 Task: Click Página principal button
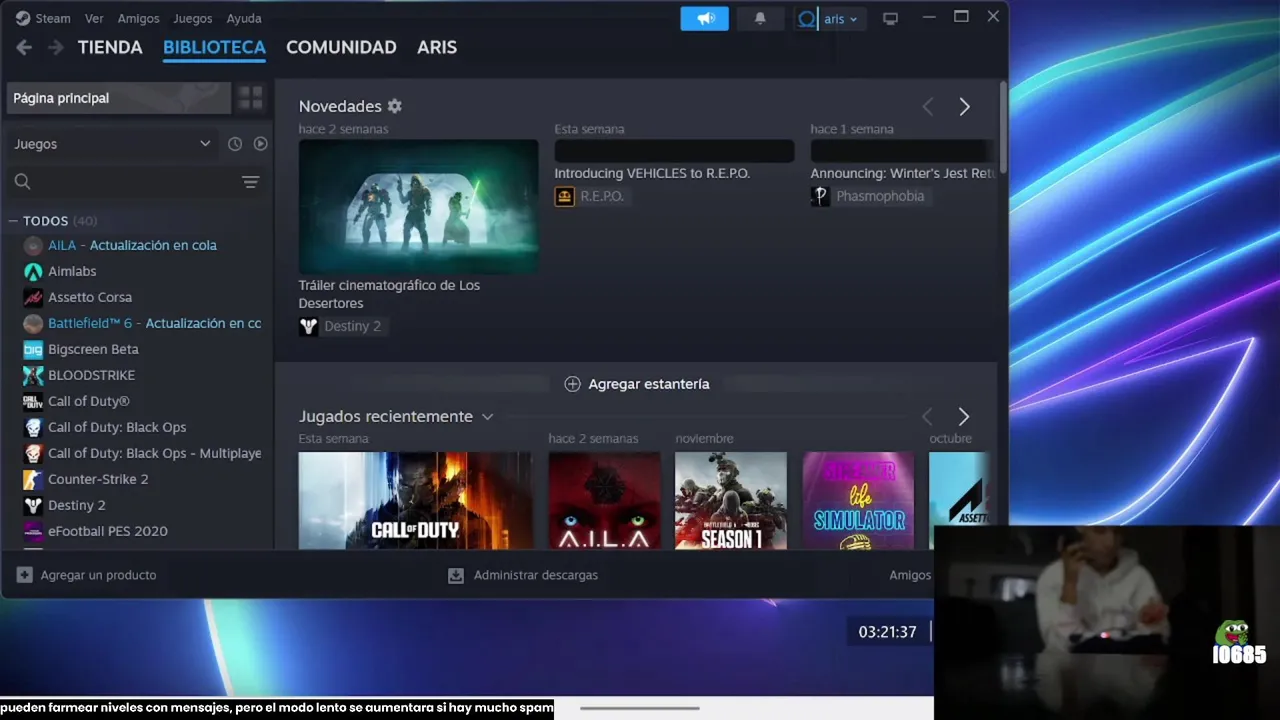(118, 98)
